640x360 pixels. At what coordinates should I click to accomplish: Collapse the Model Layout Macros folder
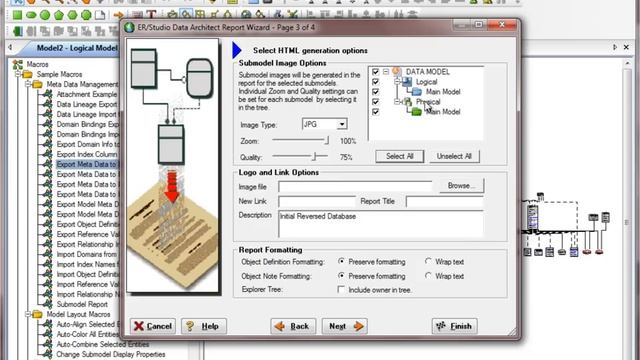click(28, 314)
